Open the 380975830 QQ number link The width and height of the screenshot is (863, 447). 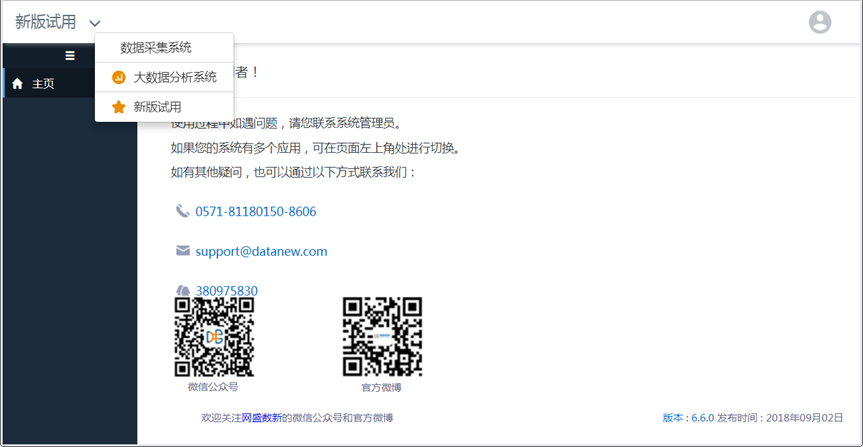coord(227,291)
